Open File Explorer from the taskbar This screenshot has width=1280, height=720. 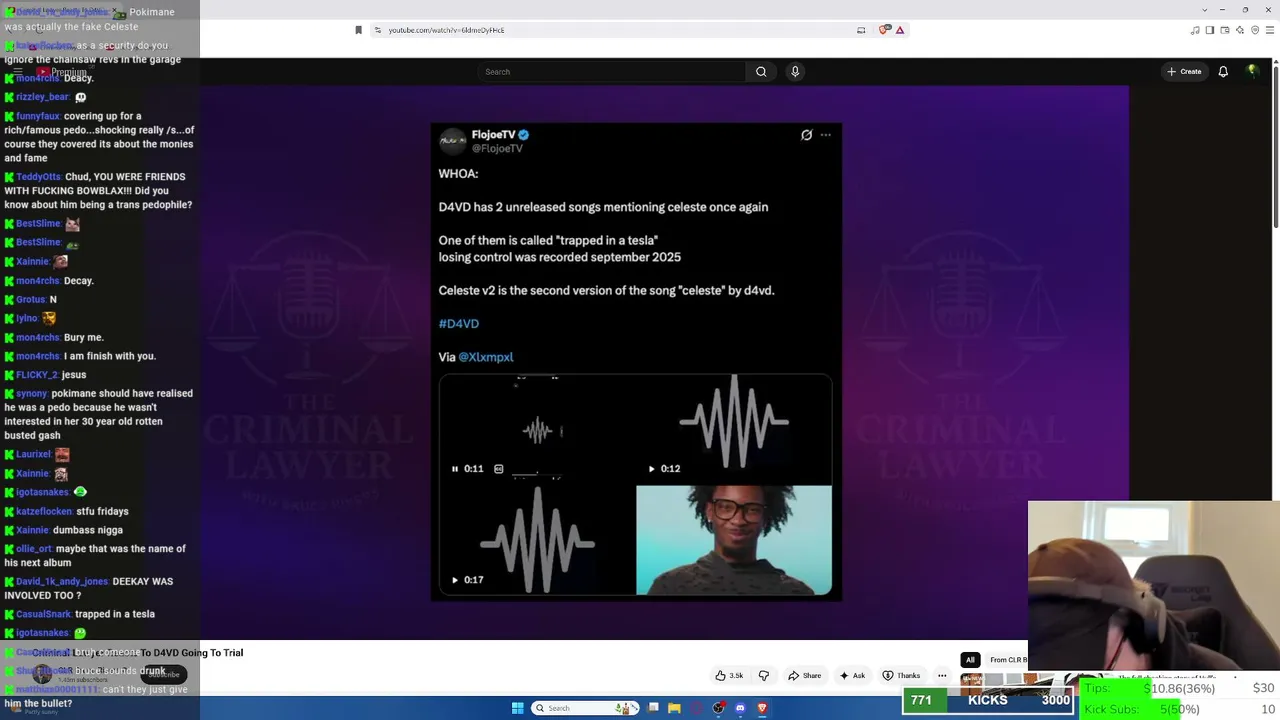coord(675,708)
